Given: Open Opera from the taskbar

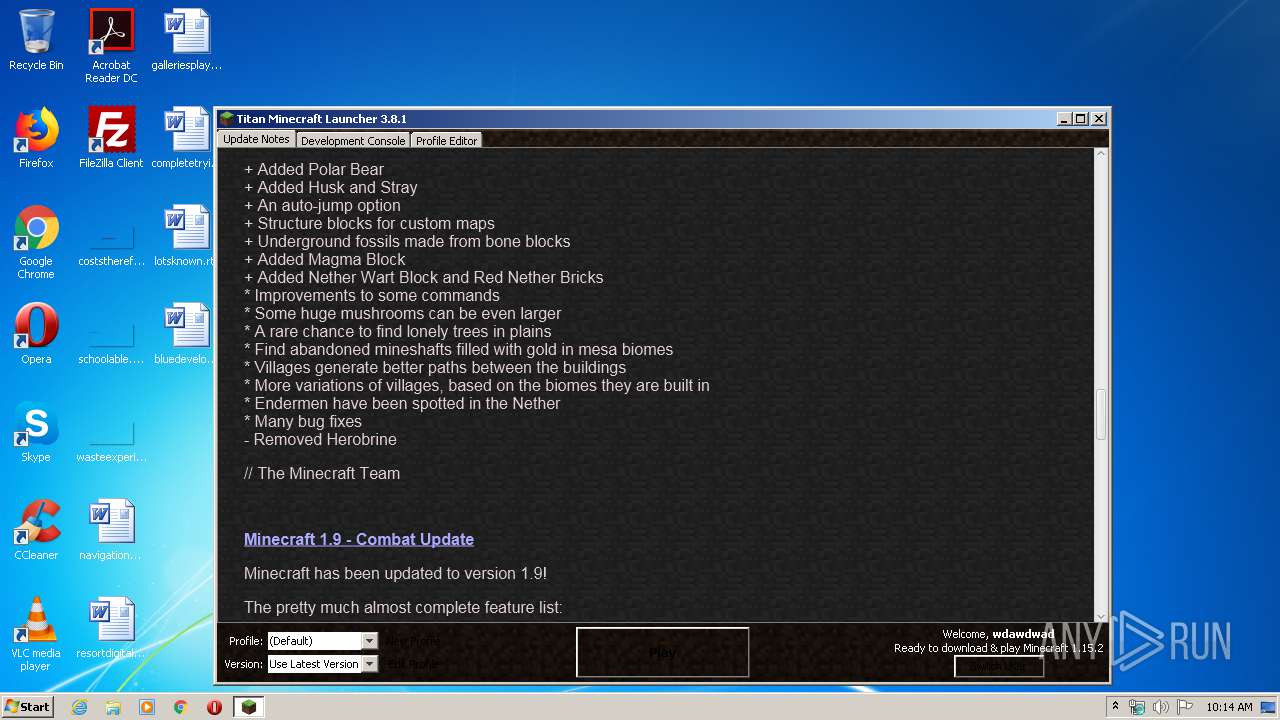Looking at the screenshot, I should [214, 707].
